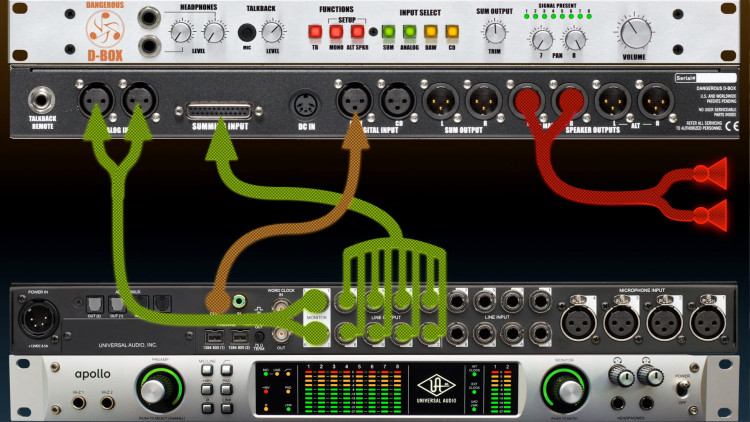
Task: Push the +48V phantom power button
Action: pos(207,389)
